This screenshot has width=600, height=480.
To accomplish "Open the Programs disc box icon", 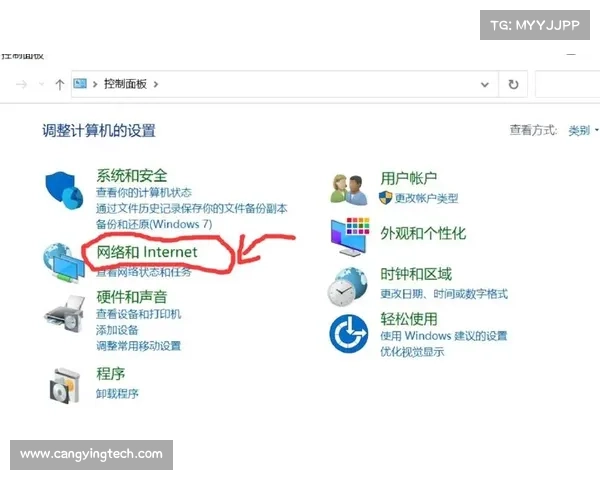I will tap(65, 386).
